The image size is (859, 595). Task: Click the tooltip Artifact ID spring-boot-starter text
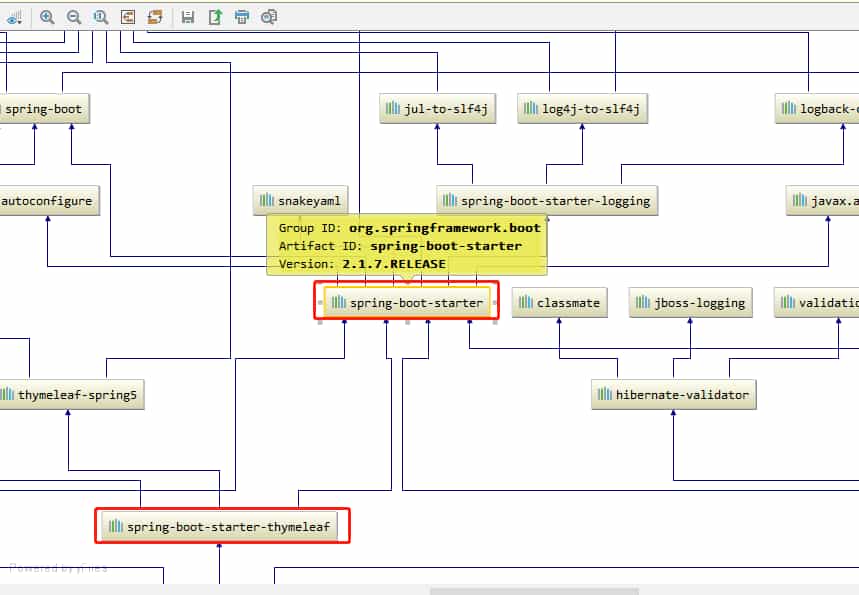tap(400, 246)
